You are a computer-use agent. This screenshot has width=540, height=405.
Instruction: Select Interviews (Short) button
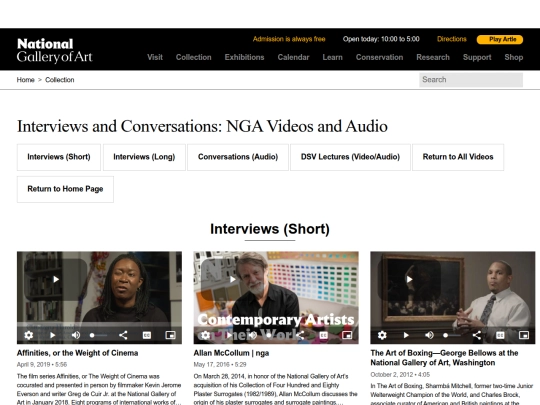point(59,157)
